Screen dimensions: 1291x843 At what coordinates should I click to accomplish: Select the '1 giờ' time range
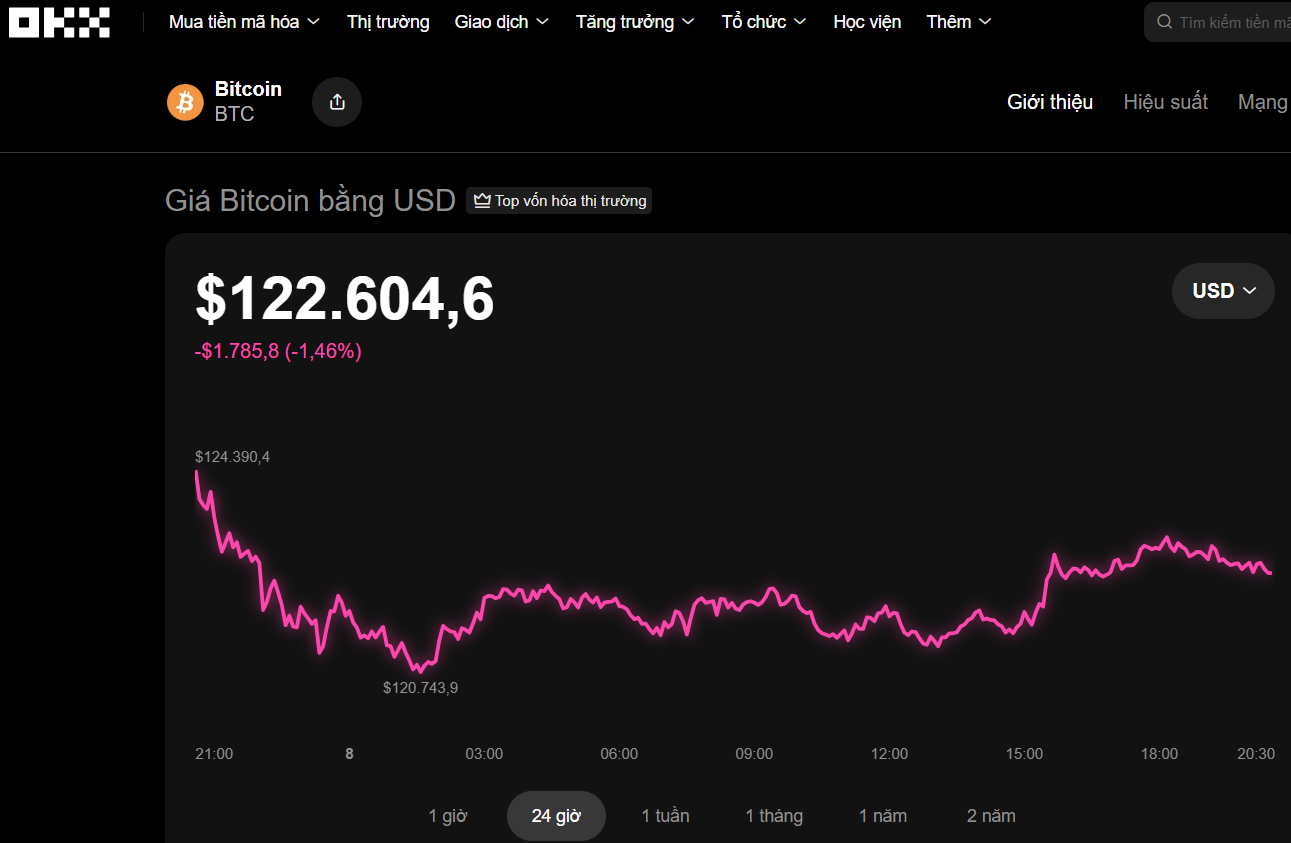(x=447, y=815)
